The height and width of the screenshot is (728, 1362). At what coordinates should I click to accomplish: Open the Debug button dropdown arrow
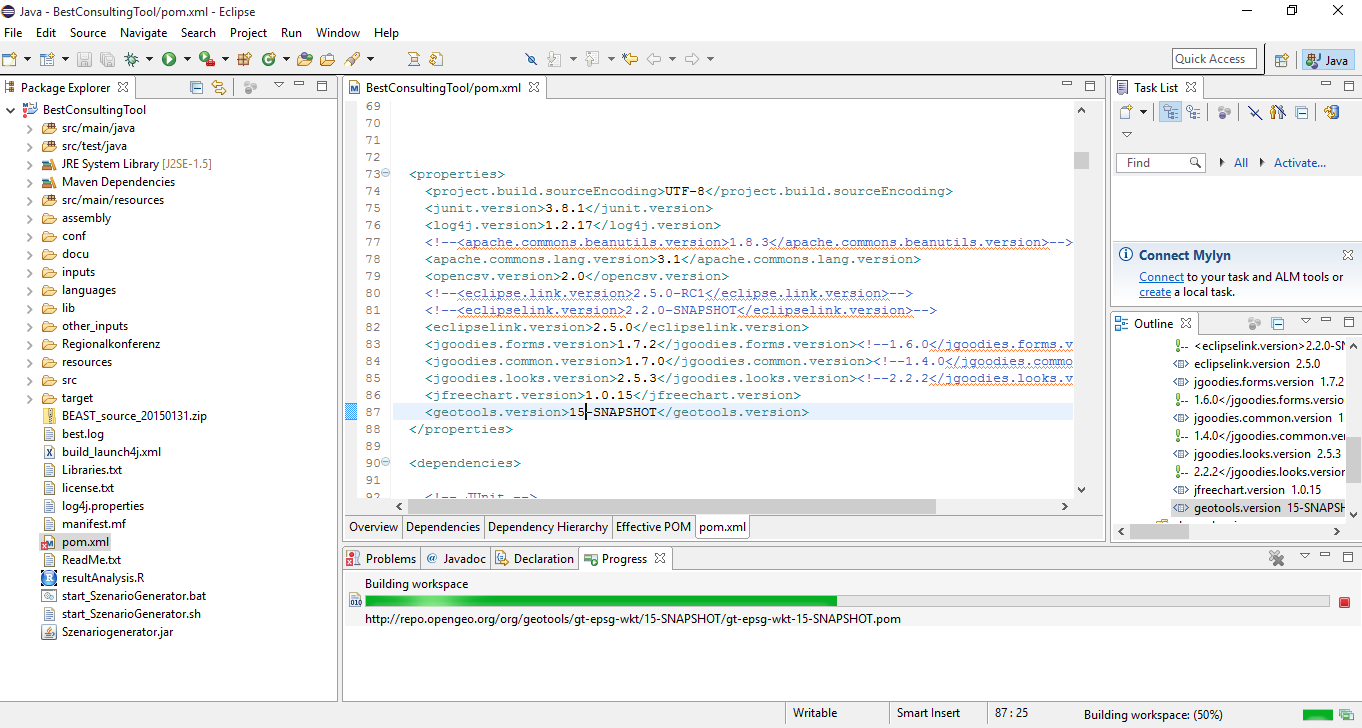(149, 59)
